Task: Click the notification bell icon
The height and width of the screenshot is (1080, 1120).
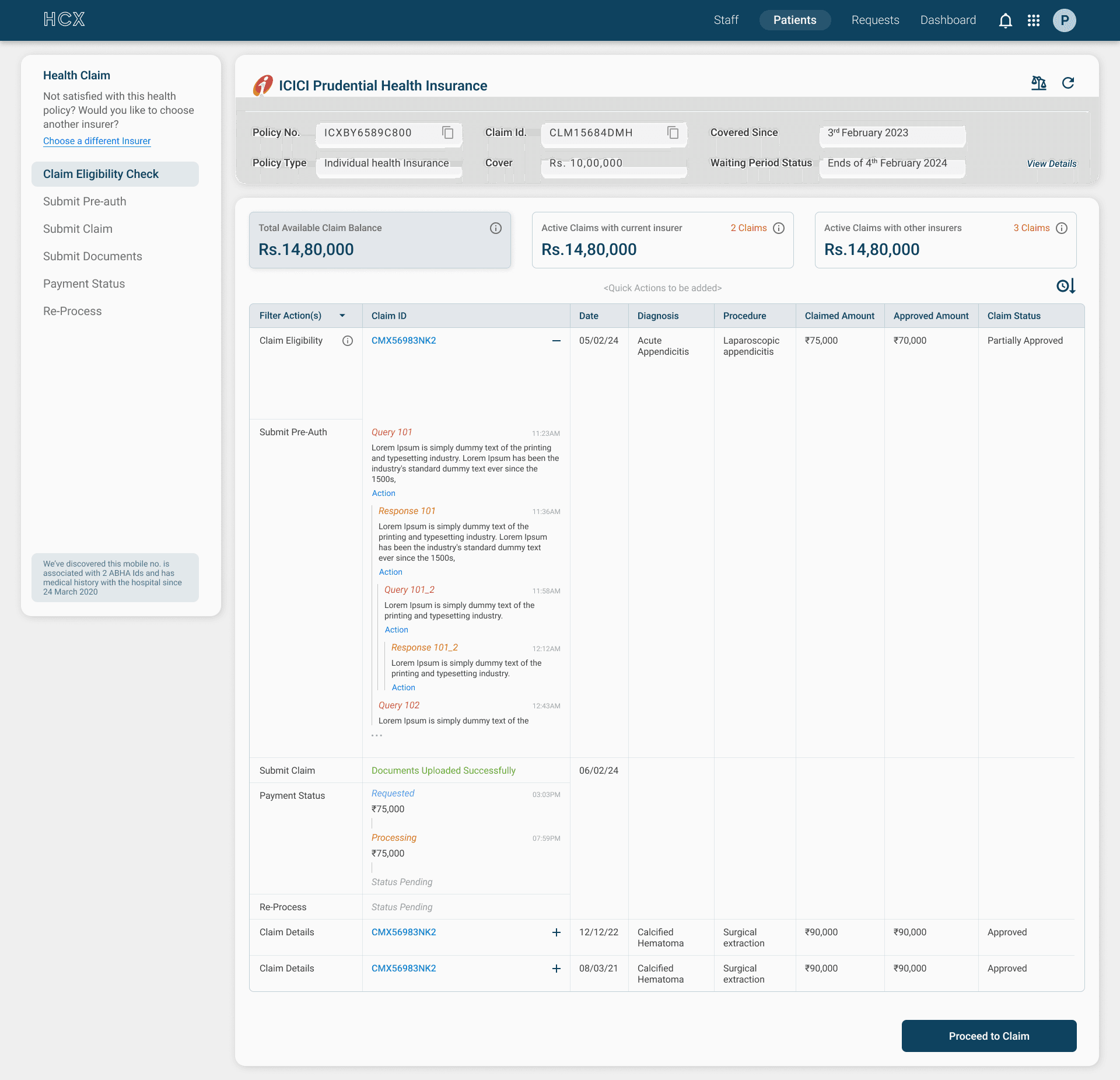Action: tap(1005, 21)
